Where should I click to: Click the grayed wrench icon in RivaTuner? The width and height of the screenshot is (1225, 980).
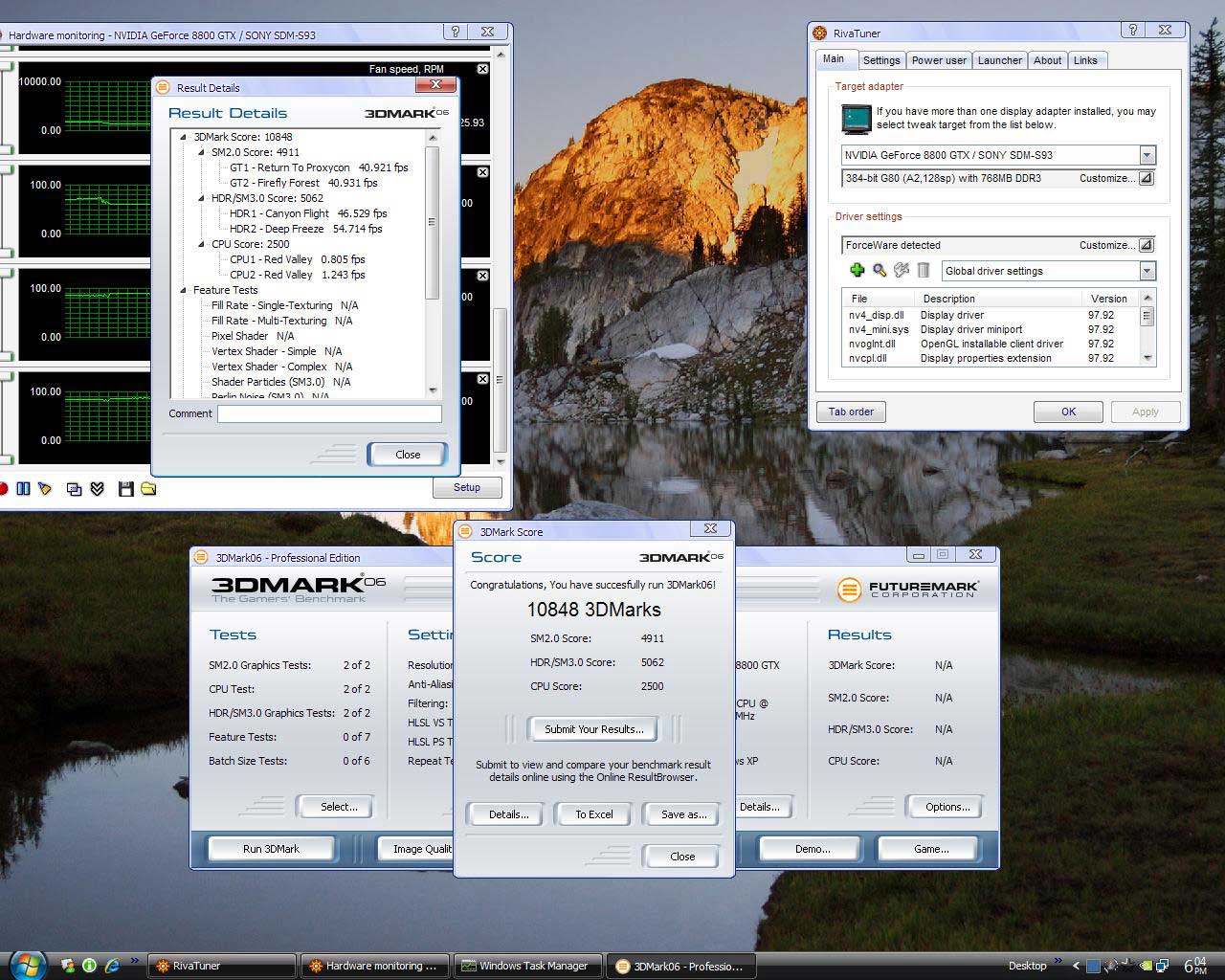(902, 271)
